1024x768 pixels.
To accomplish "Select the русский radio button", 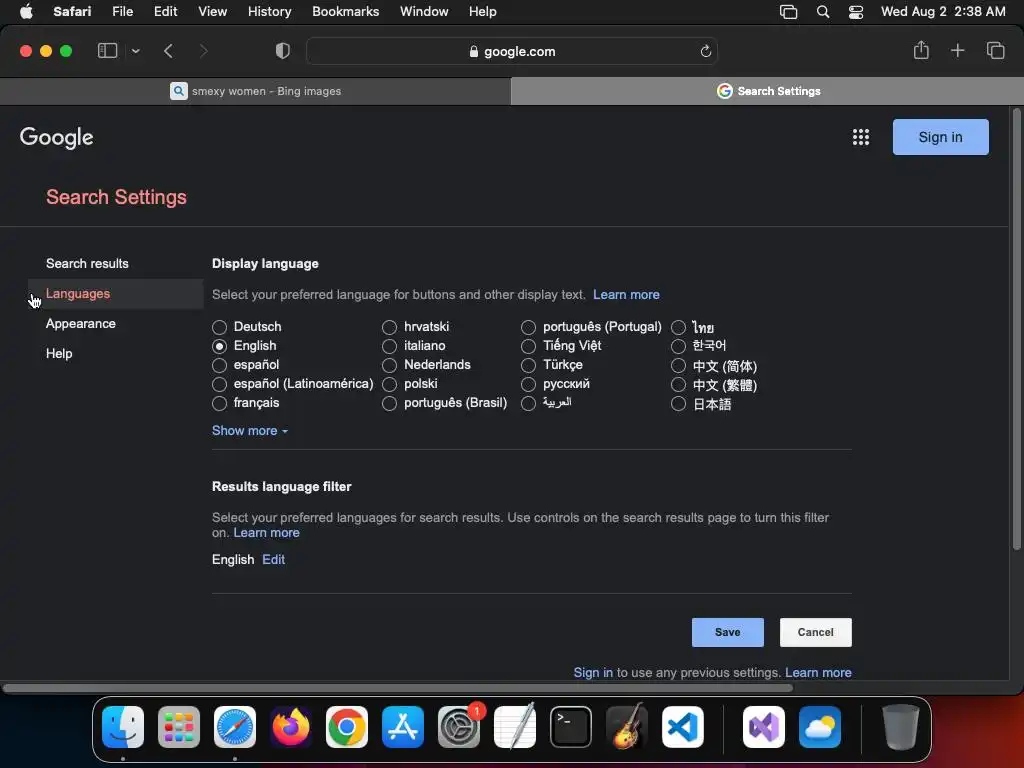I will [528, 385].
